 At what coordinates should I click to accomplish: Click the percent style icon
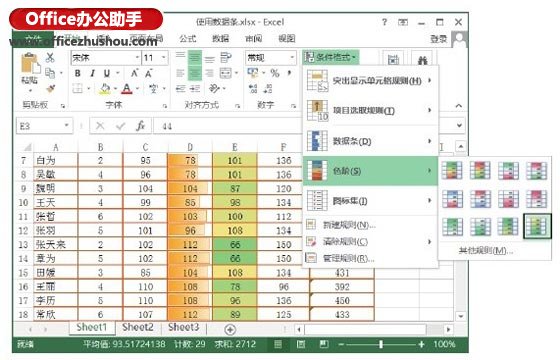[274, 73]
